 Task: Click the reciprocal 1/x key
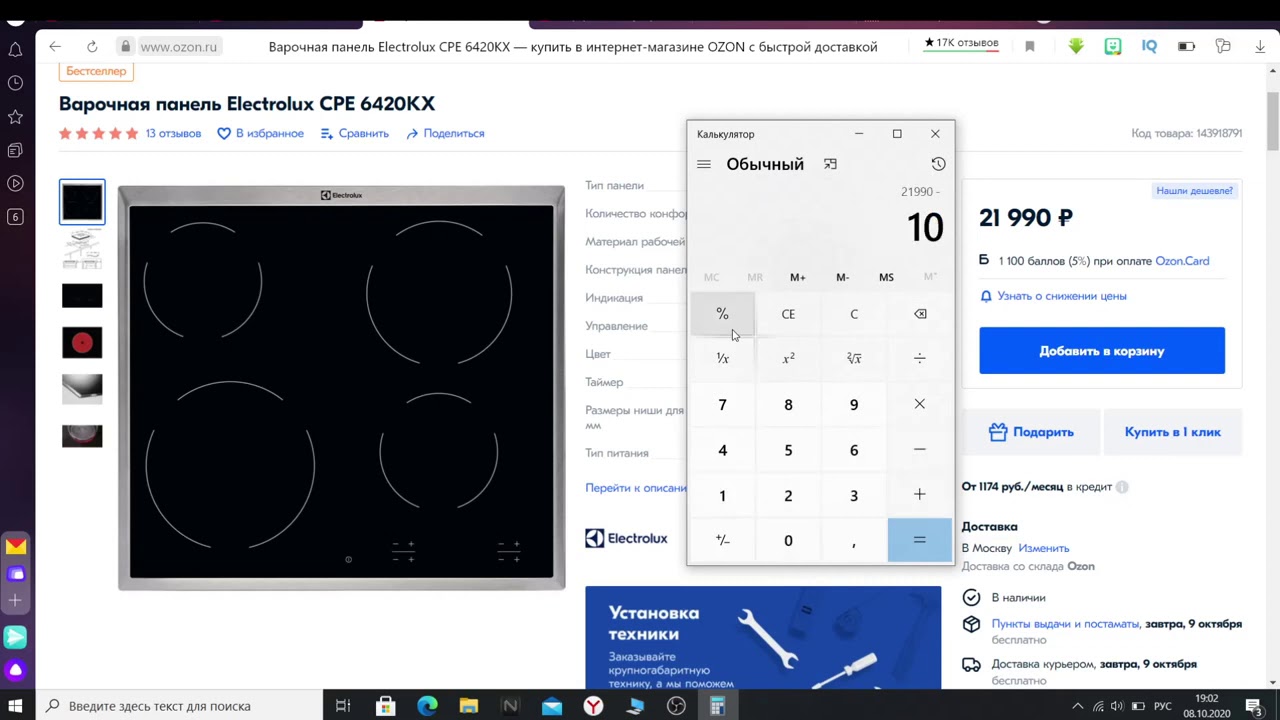(x=722, y=358)
